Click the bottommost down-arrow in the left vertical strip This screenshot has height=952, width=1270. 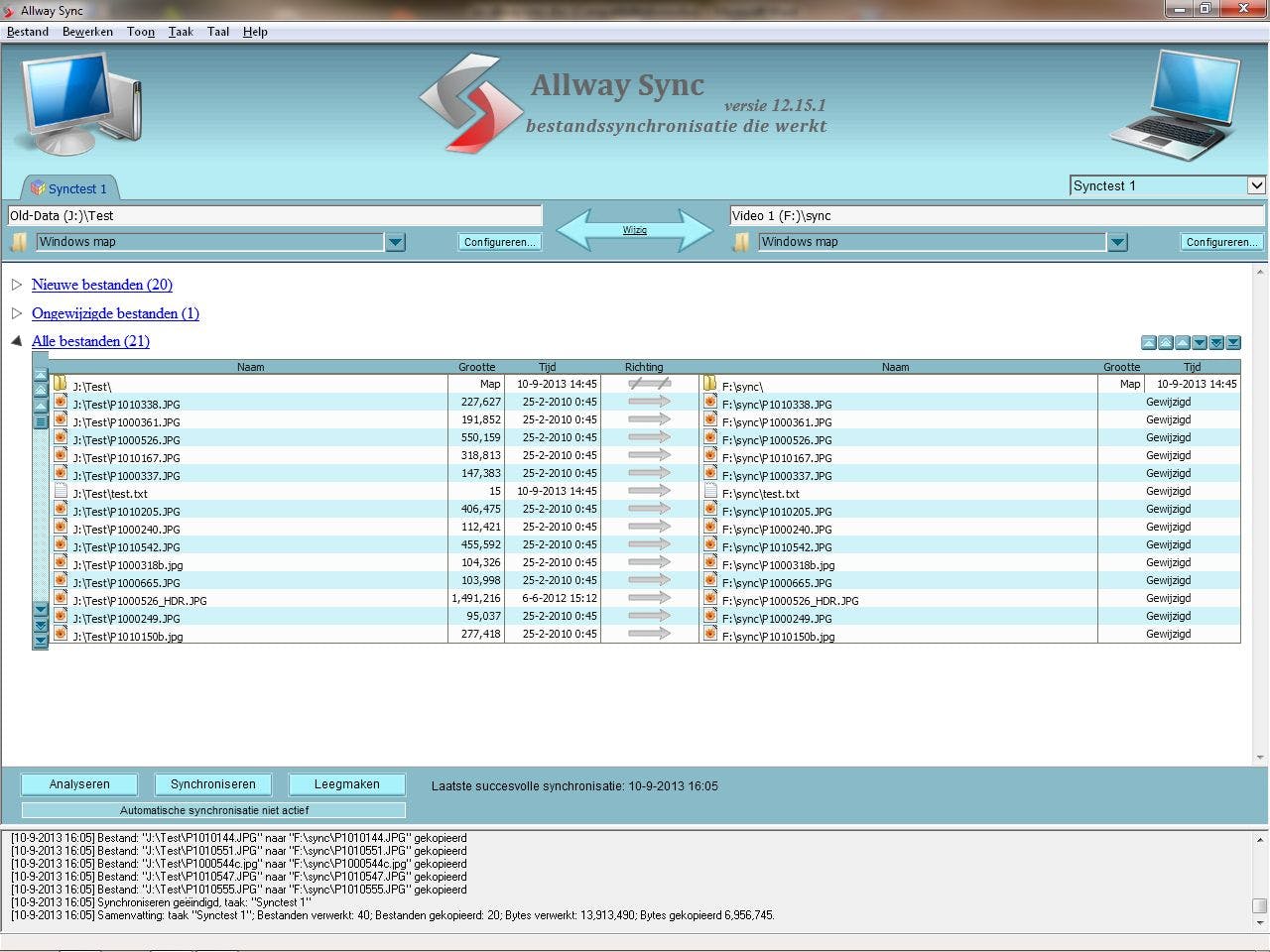tap(41, 641)
